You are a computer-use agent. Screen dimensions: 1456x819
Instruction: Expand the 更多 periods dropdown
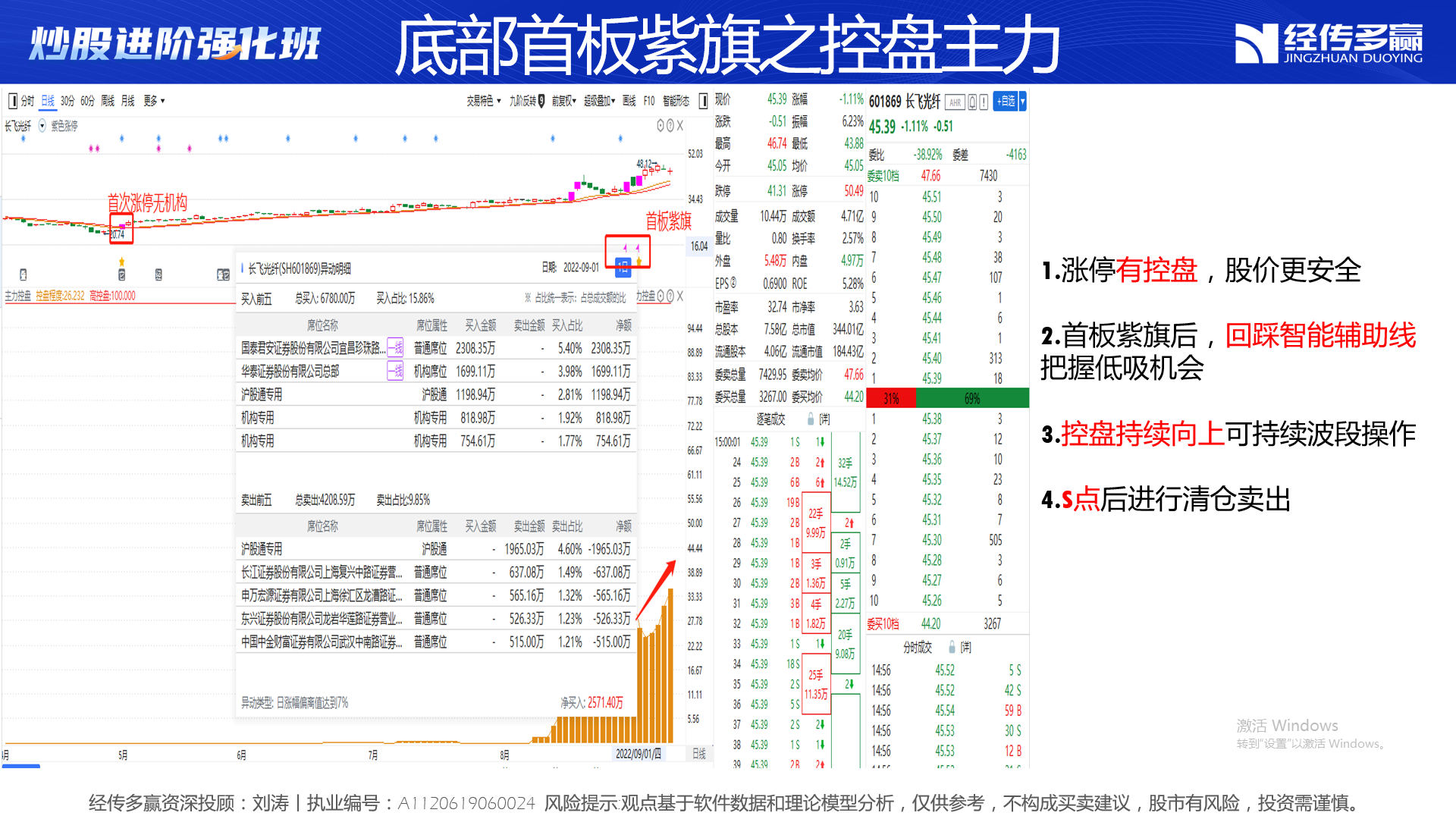click(x=153, y=101)
